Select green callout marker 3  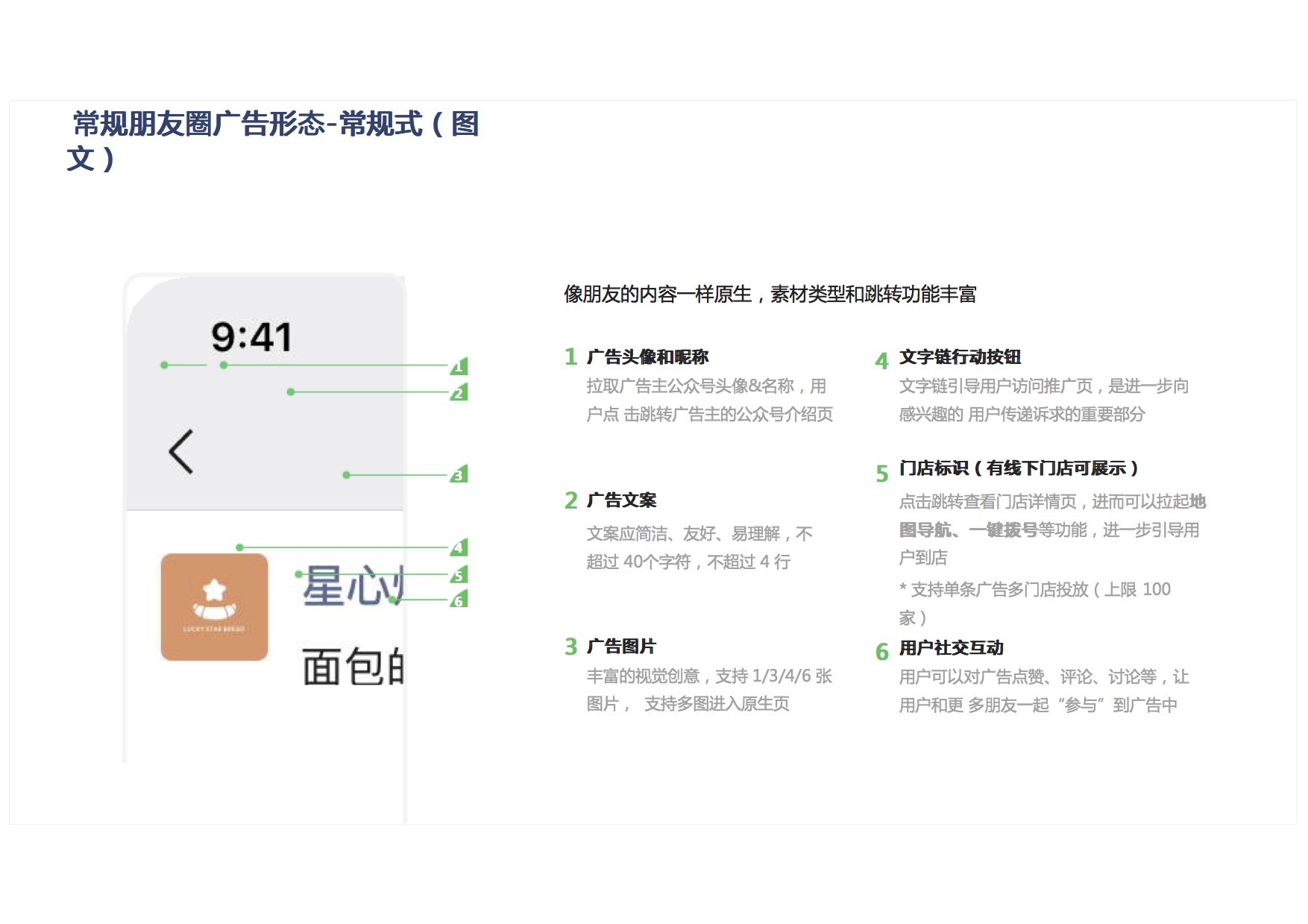pyautogui.click(x=459, y=475)
